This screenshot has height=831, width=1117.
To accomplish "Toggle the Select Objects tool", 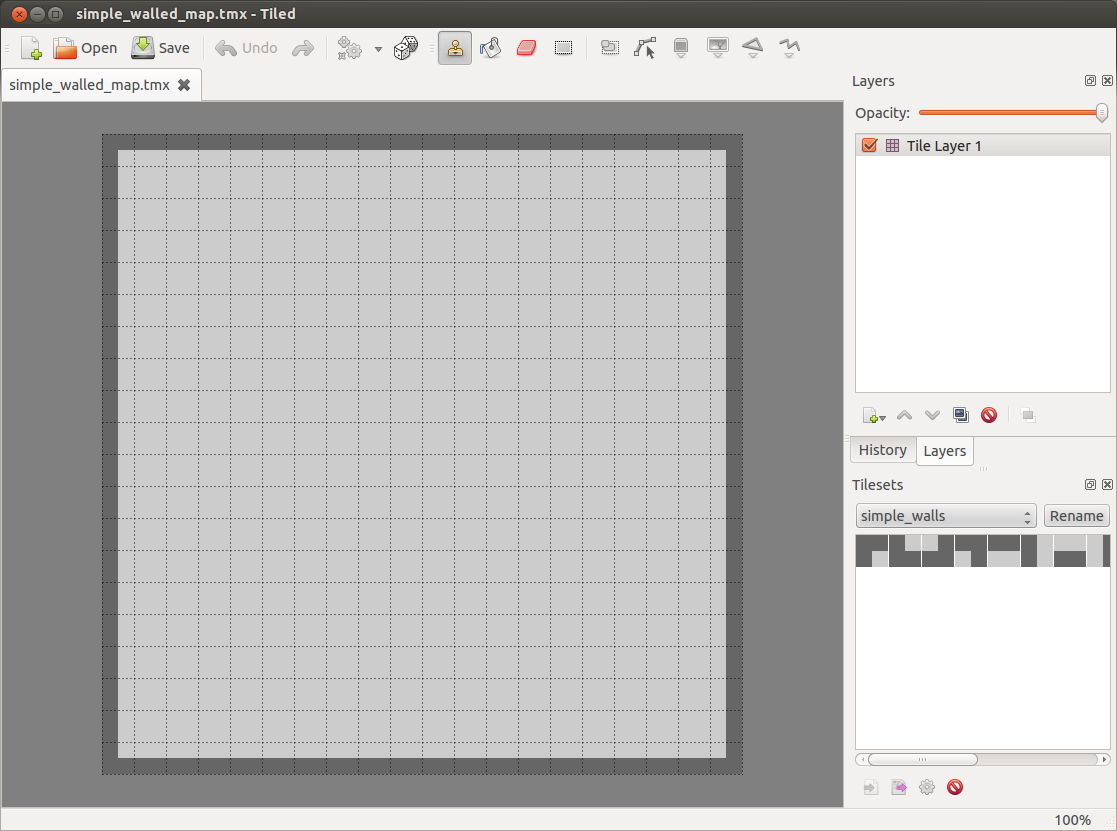I will (x=645, y=47).
